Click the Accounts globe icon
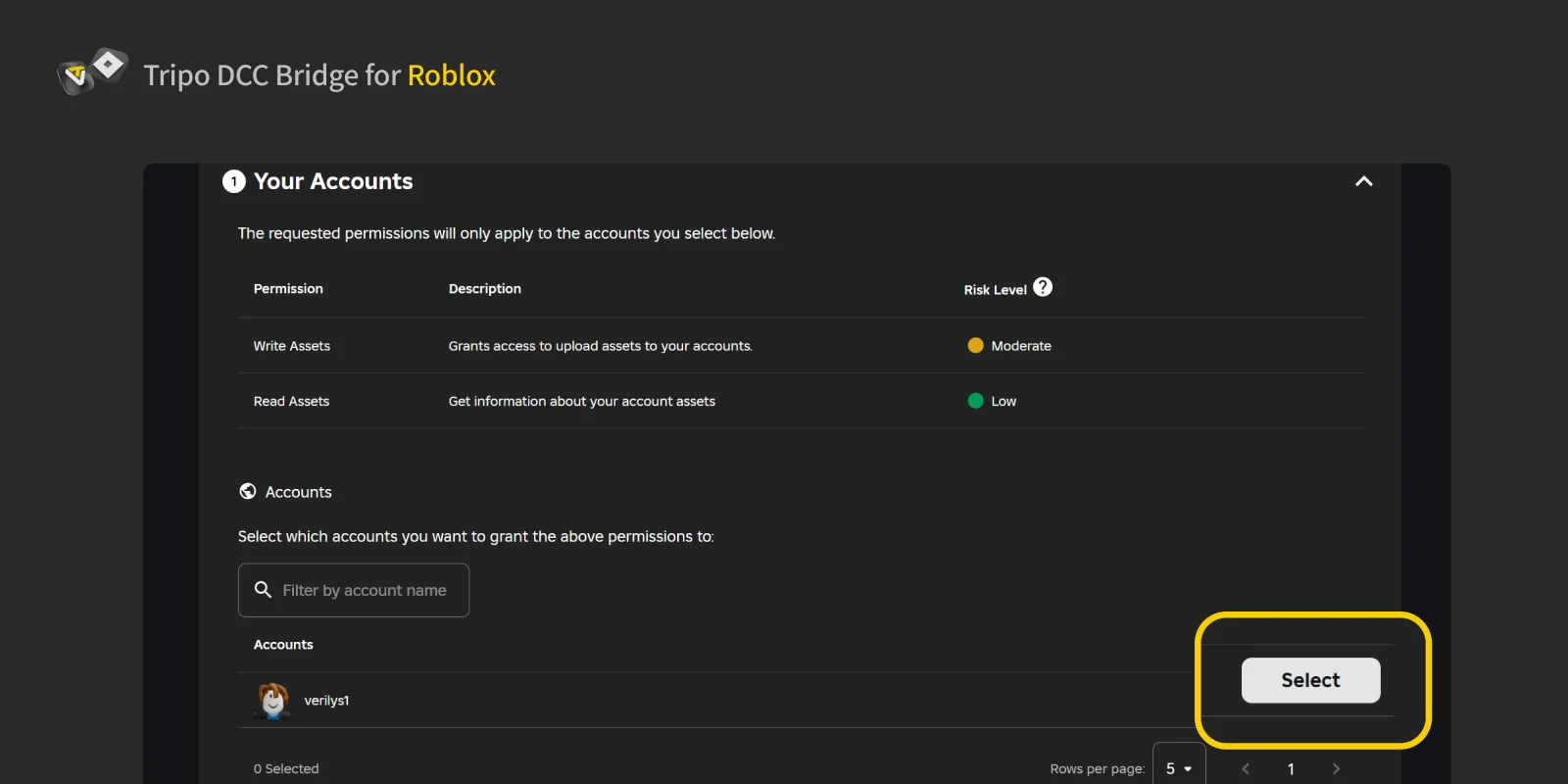1568x784 pixels. point(248,491)
